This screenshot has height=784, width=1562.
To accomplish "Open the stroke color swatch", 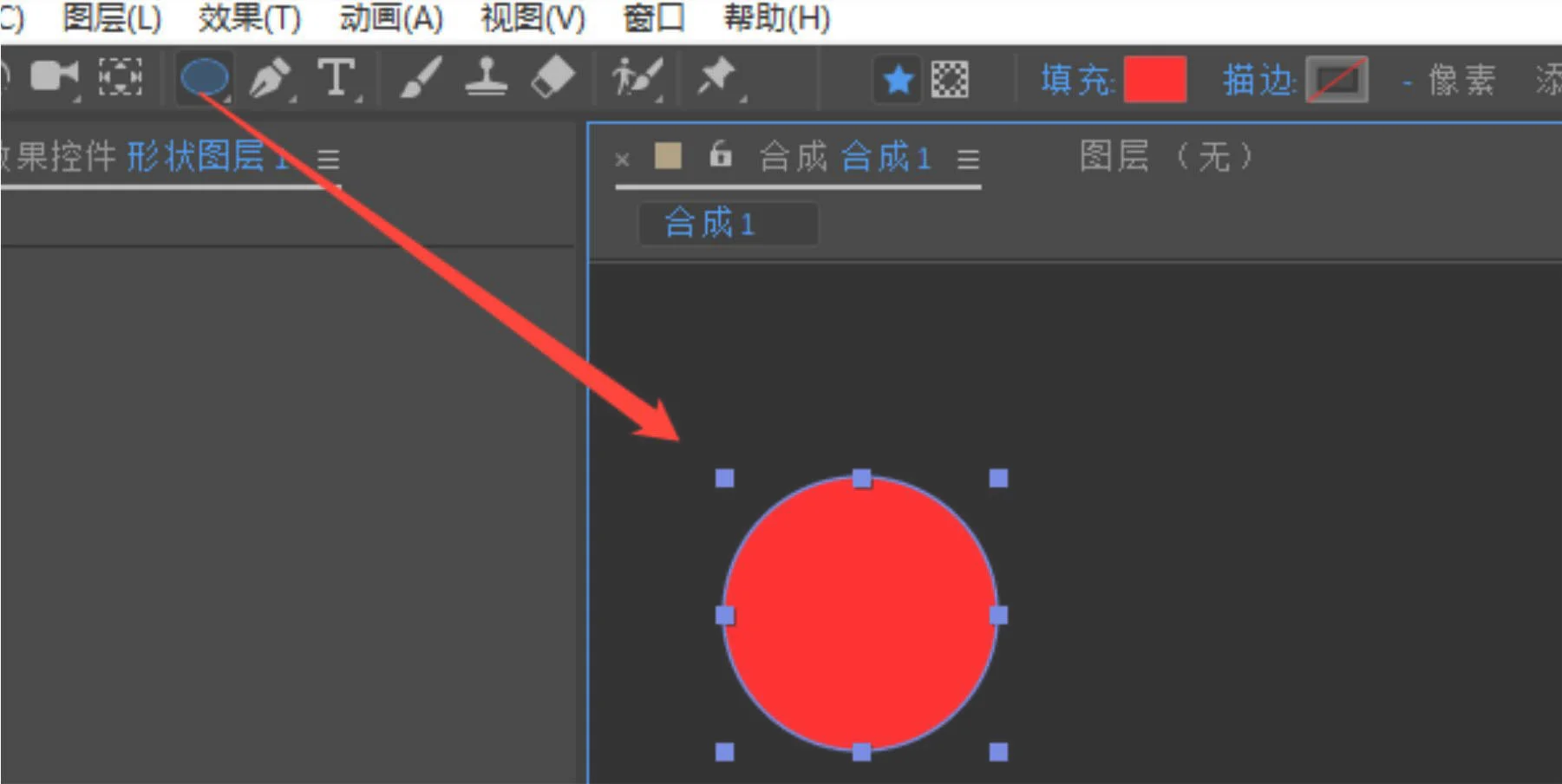I will click(1337, 80).
